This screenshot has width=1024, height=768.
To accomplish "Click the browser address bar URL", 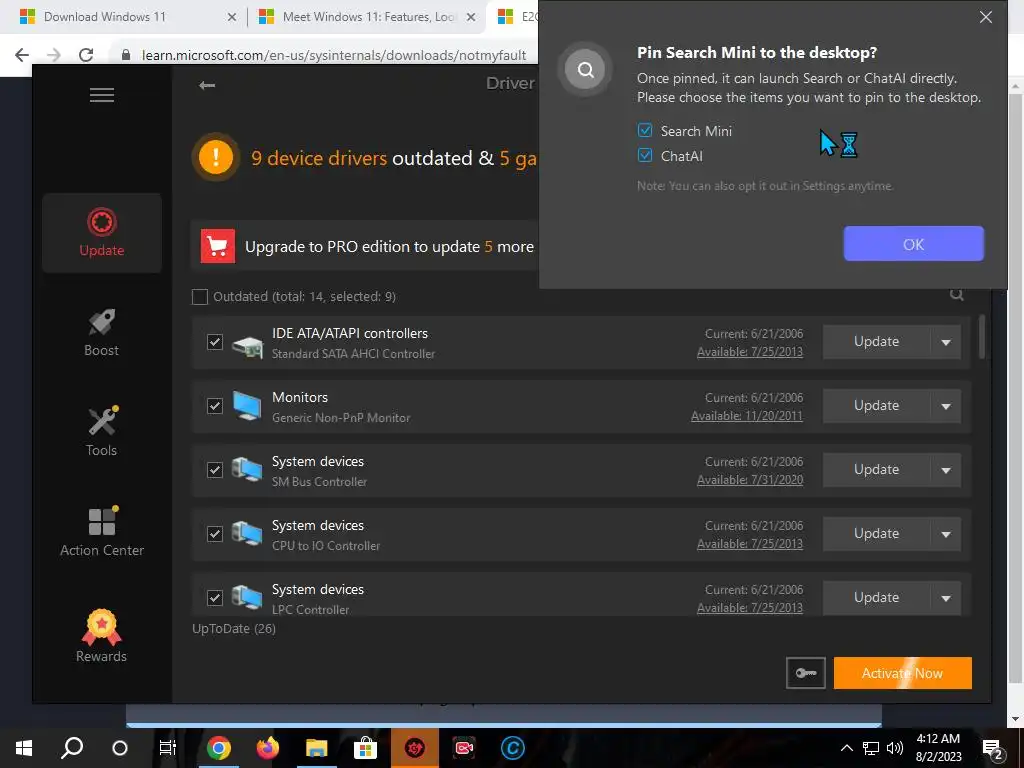I will pyautogui.click(x=334, y=56).
